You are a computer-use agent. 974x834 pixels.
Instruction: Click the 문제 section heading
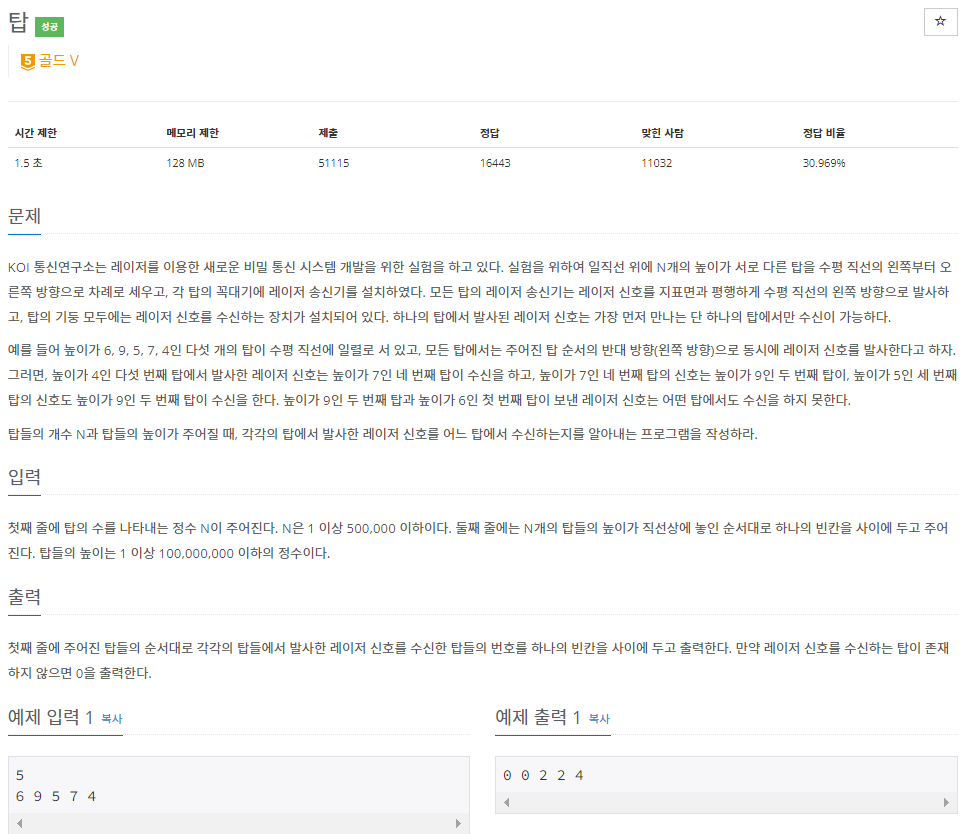pos(24,216)
